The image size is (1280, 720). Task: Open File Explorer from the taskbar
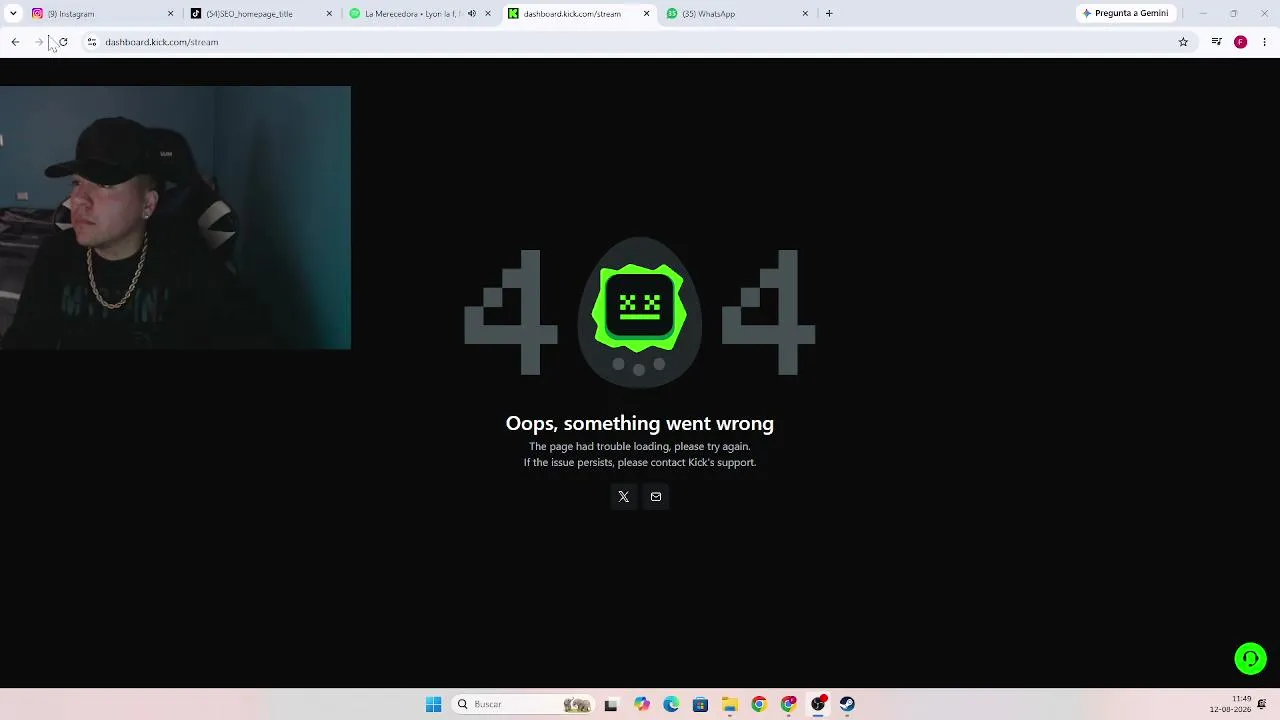(730, 704)
